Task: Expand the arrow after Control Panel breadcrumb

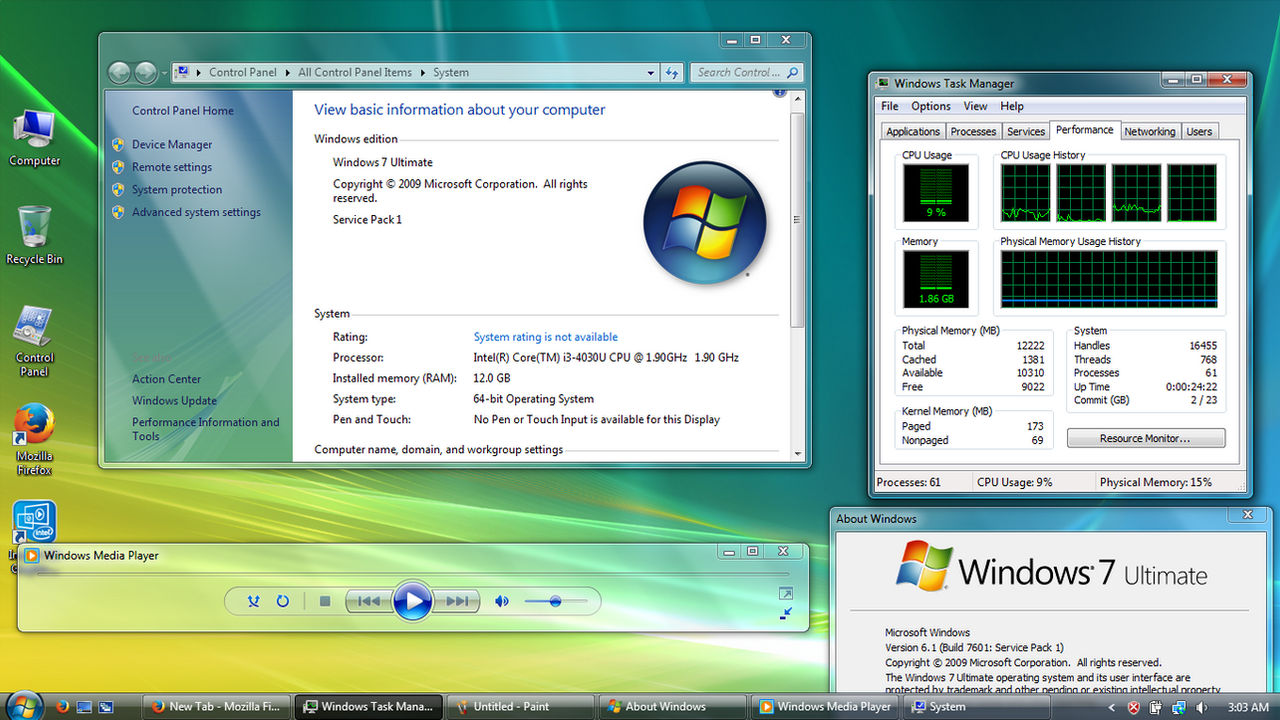Action: (288, 72)
